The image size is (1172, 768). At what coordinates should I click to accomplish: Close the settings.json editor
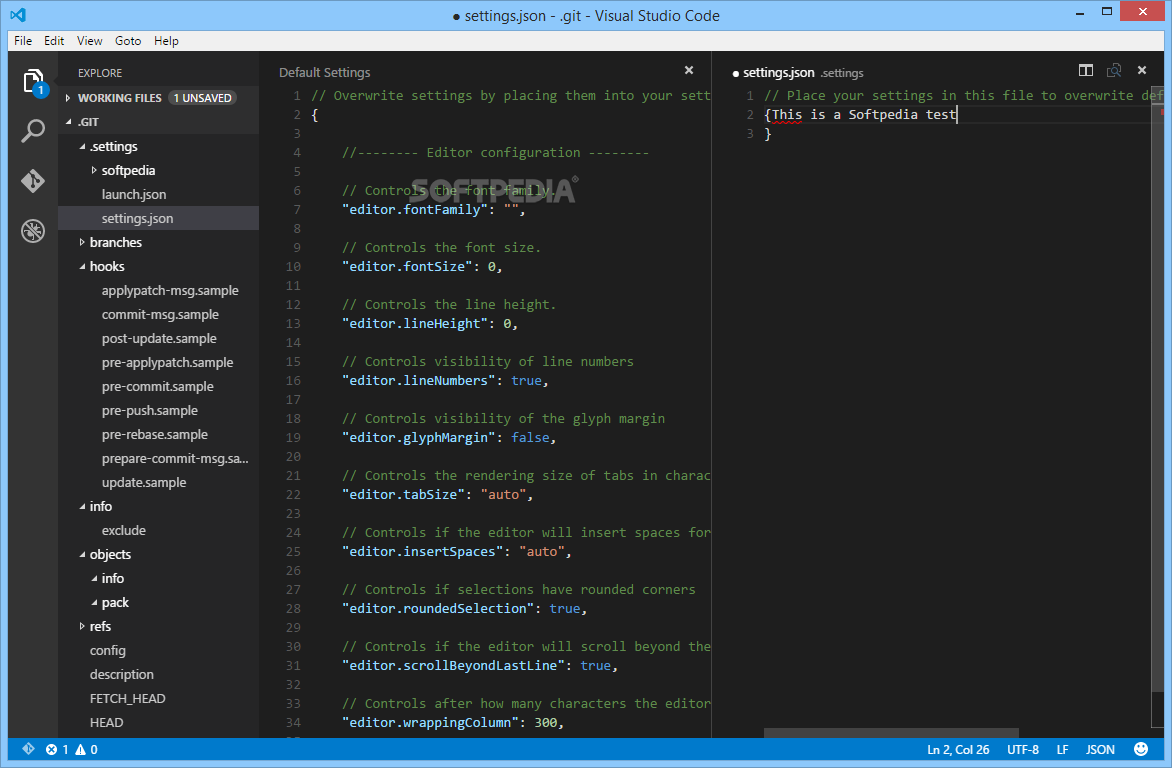coord(1142,70)
